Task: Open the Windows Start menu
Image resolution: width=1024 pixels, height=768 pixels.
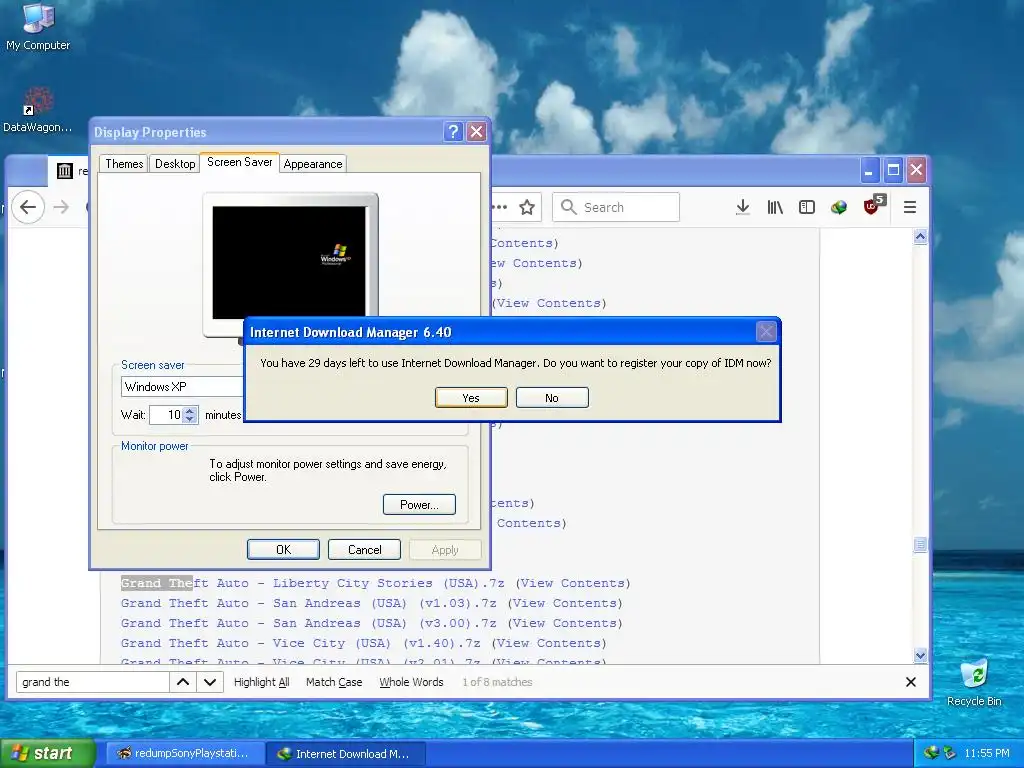Action: (x=47, y=753)
